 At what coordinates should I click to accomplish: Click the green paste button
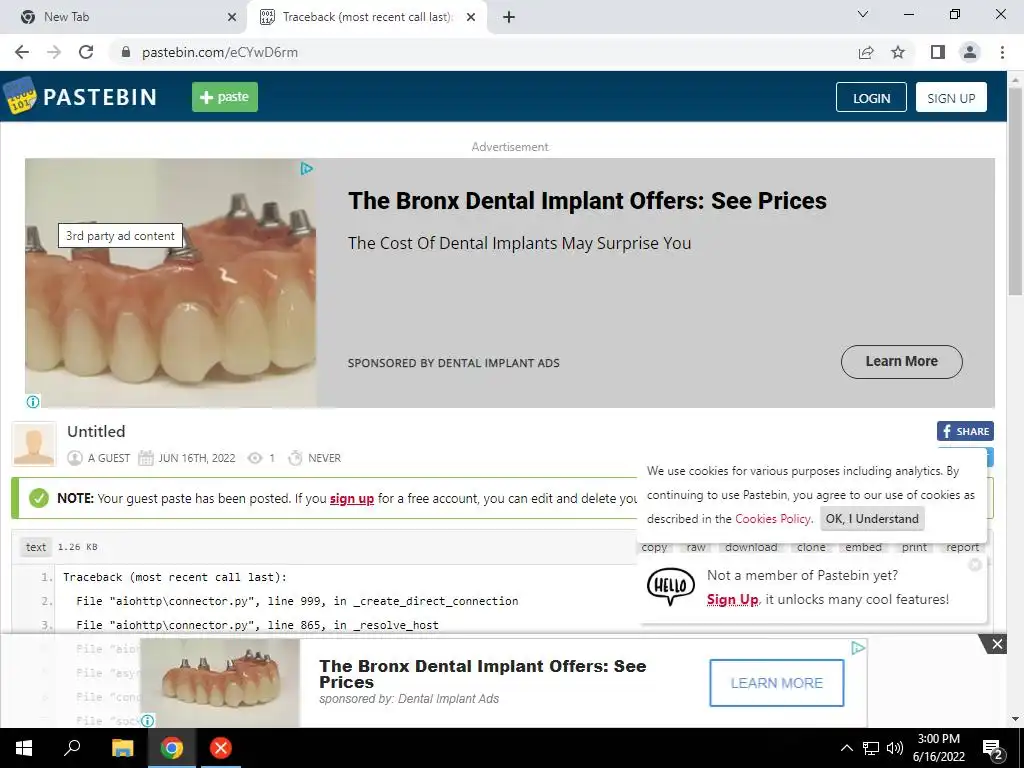click(x=225, y=97)
